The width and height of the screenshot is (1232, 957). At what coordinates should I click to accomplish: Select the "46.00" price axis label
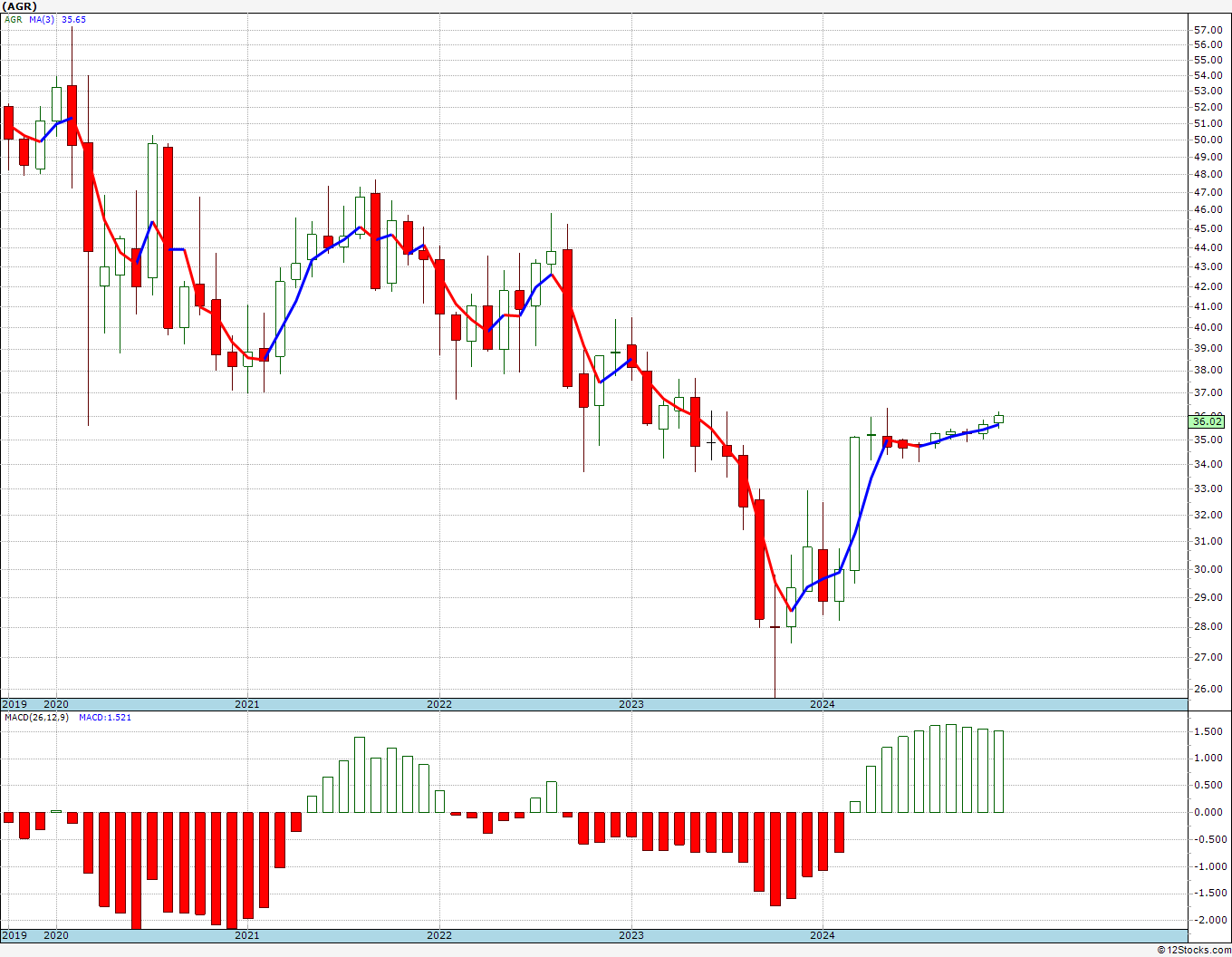point(1208,209)
